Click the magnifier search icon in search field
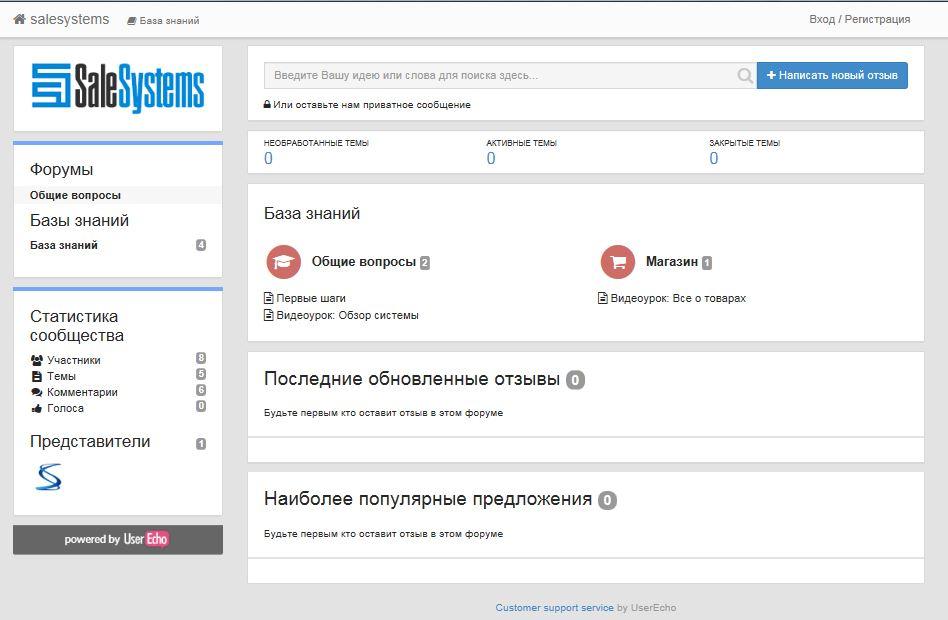The image size is (948, 620). [x=745, y=76]
